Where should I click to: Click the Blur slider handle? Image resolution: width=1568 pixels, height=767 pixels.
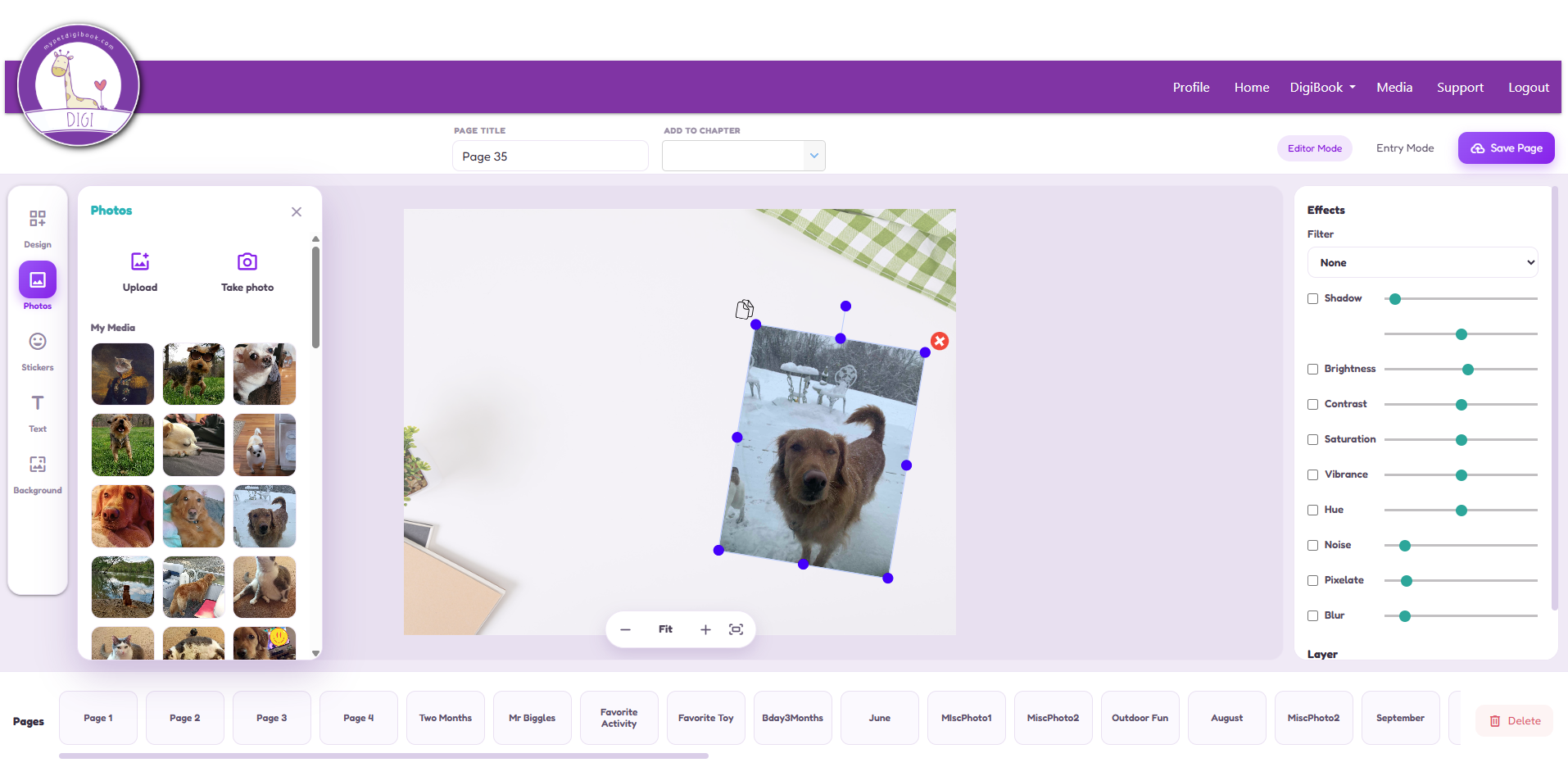tap(1405, 616)
